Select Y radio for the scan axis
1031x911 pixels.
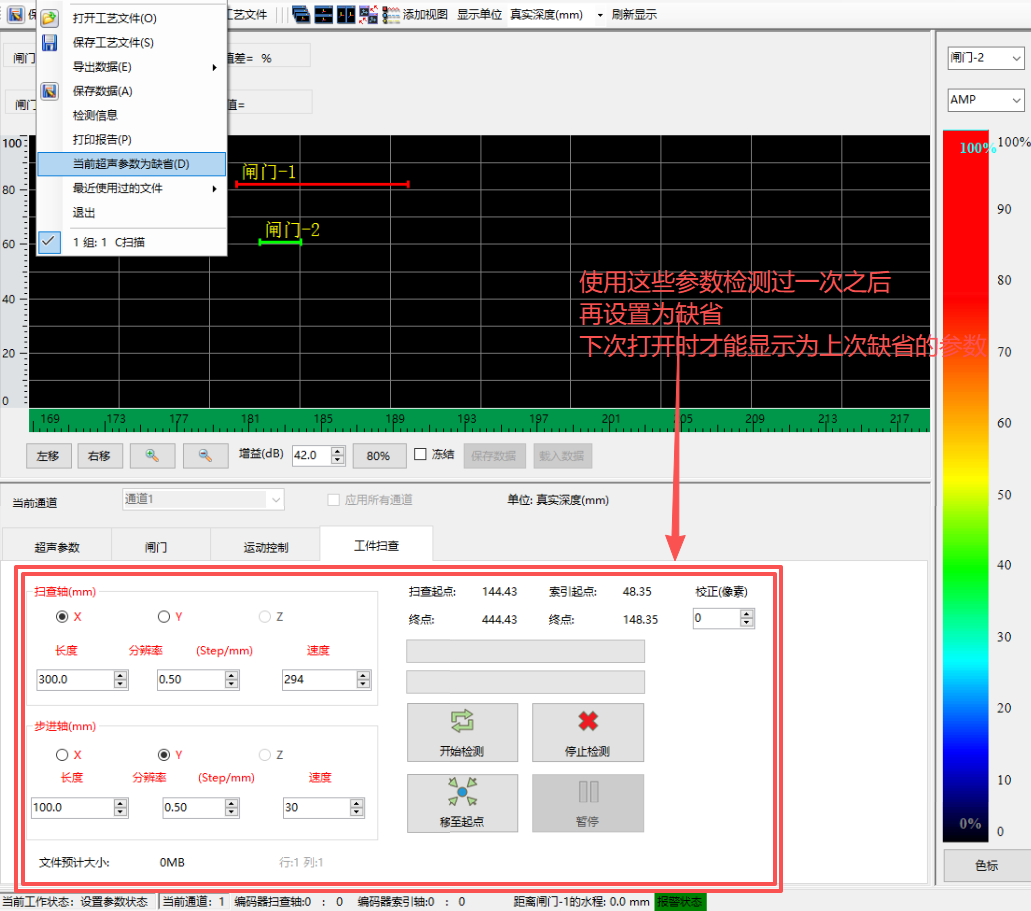[x=164, y=616]
